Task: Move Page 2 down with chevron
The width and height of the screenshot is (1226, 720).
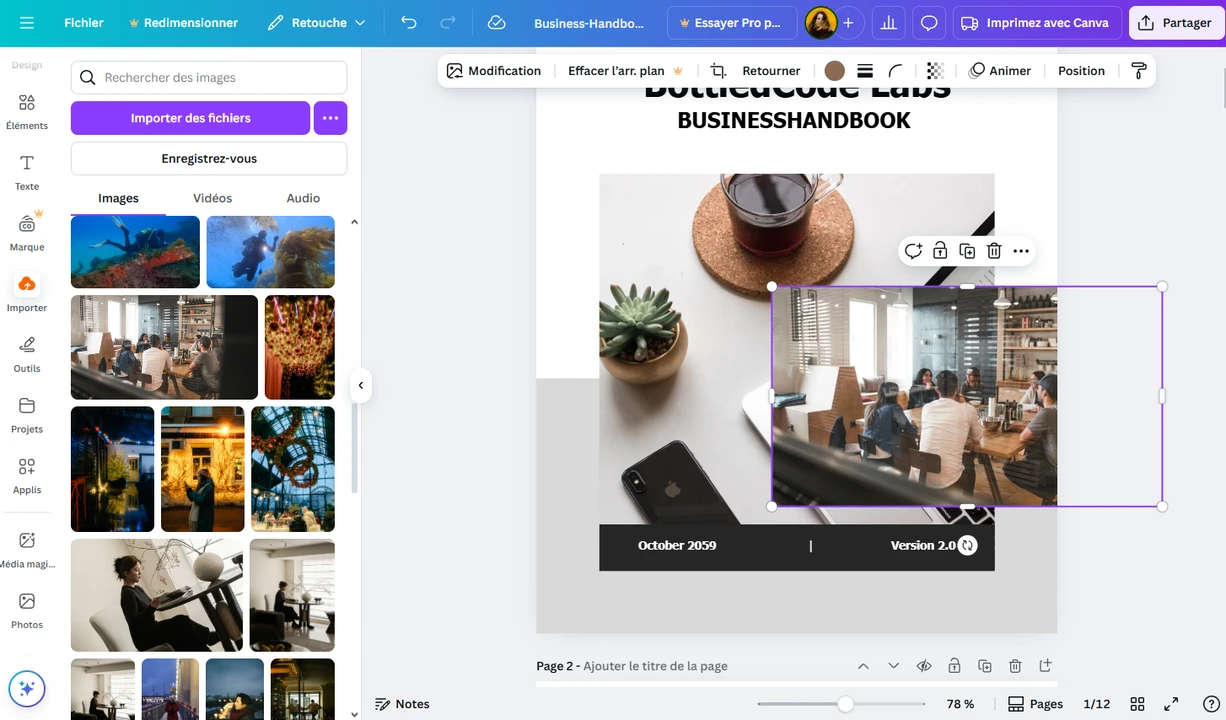Action: 894,666
